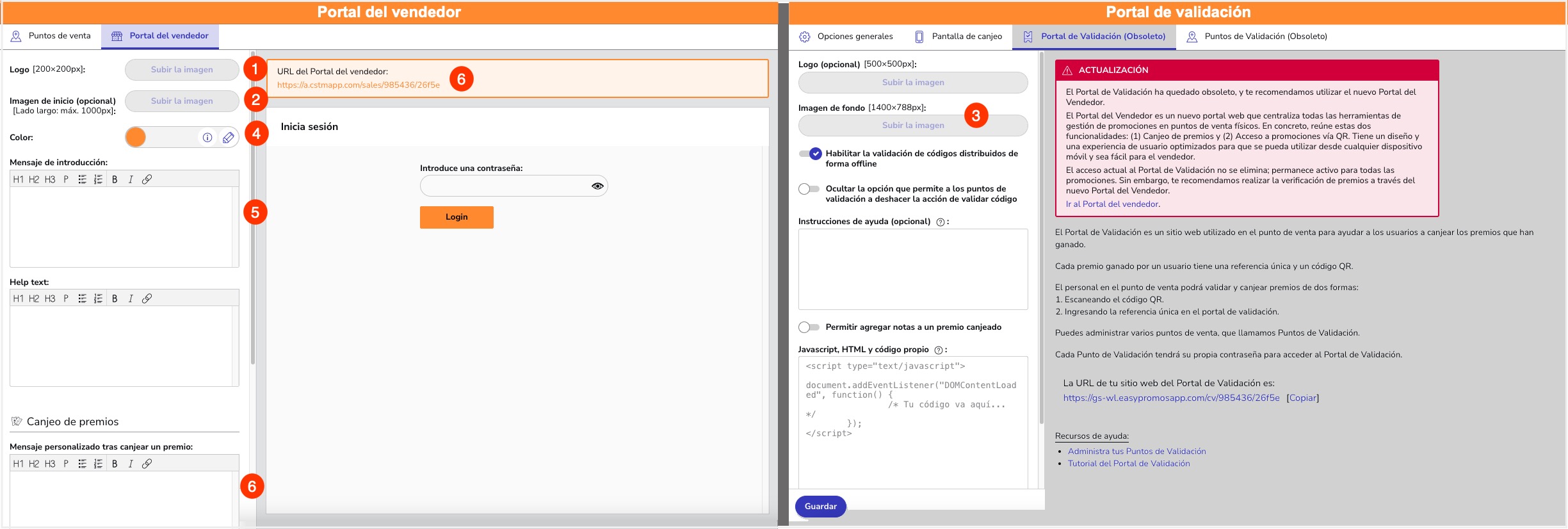Apply H1 in Mensaje personalizado editor
This screenshot has width=1568, height=529.
pyautogui.click(x=19, y=464)
